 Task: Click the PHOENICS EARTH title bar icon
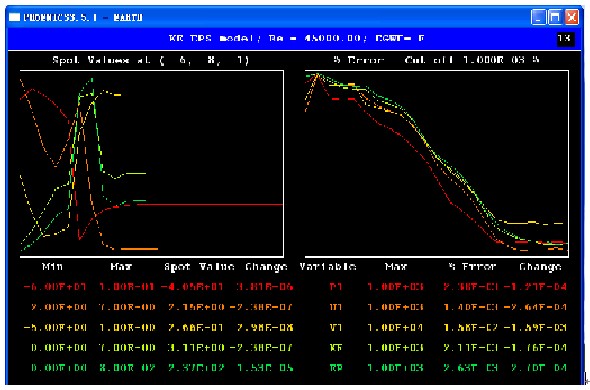click(14, 17)
